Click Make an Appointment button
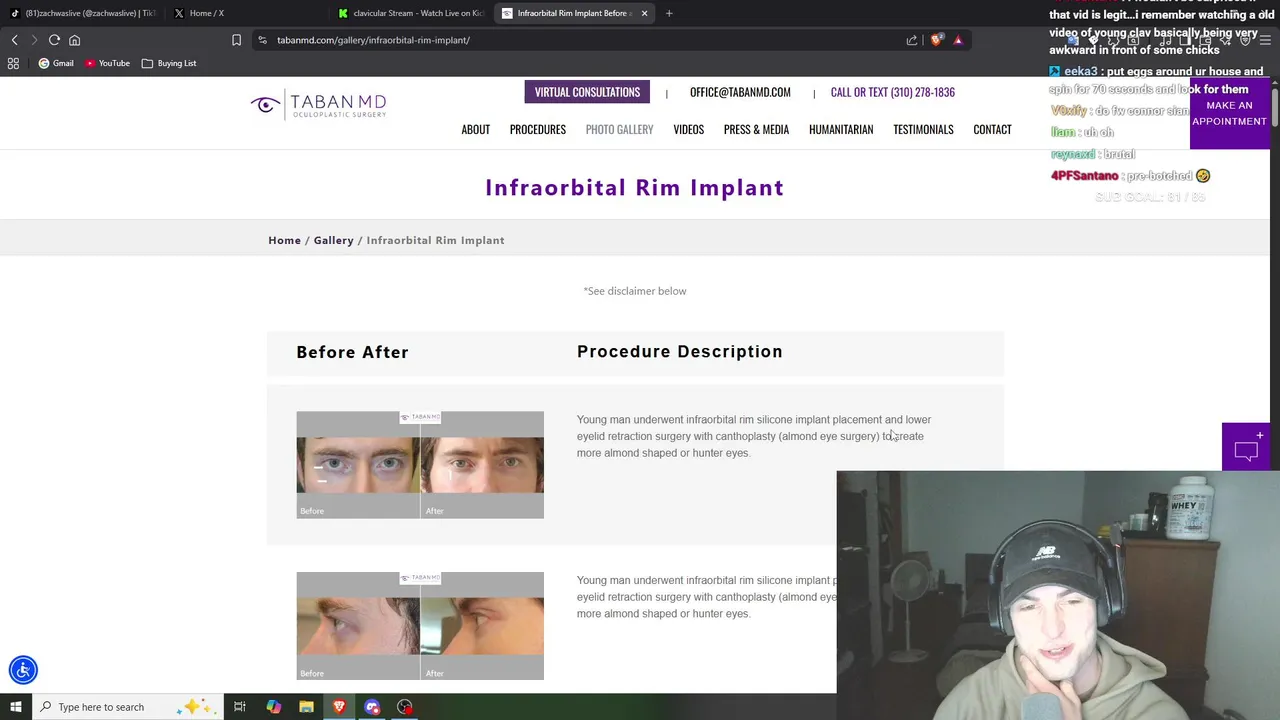The width and height of the screenshot is (1280, 720). coord(1229,113)
